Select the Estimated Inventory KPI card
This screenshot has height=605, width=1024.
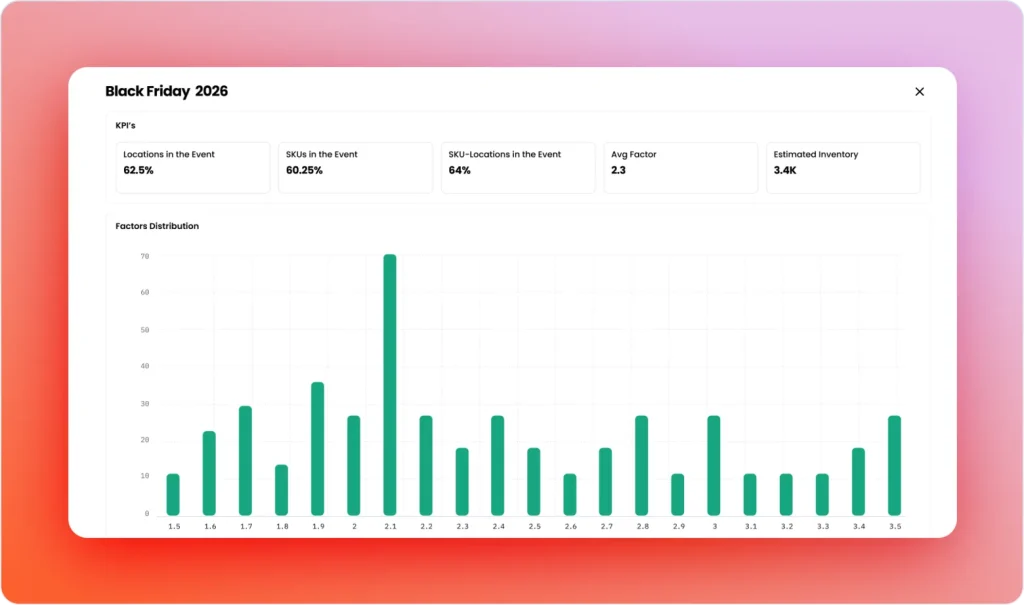[x=843, y=167]
